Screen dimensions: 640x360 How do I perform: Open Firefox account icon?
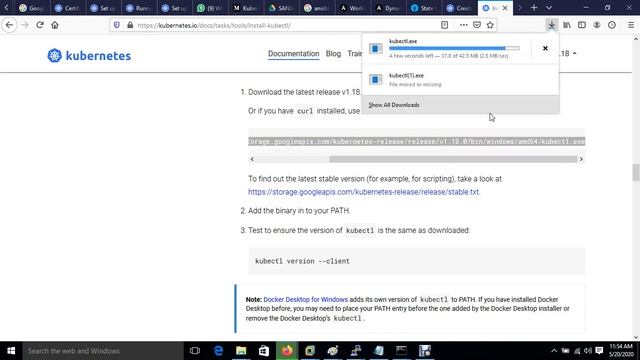597,25
